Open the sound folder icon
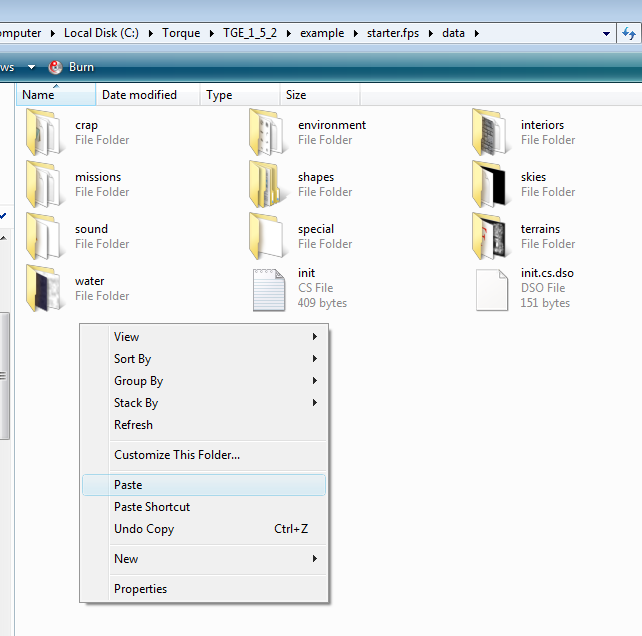Viewport: 642px width, 636px height. point(45,236)
